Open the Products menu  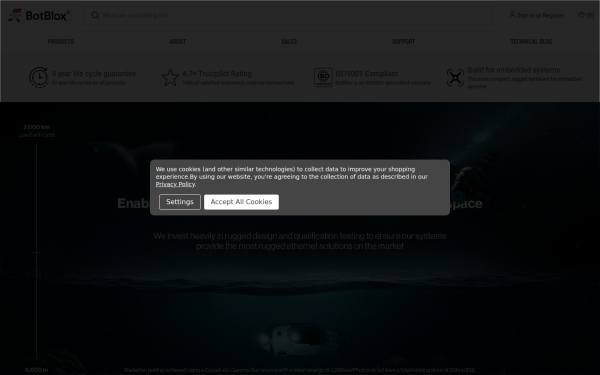point(60,41)
